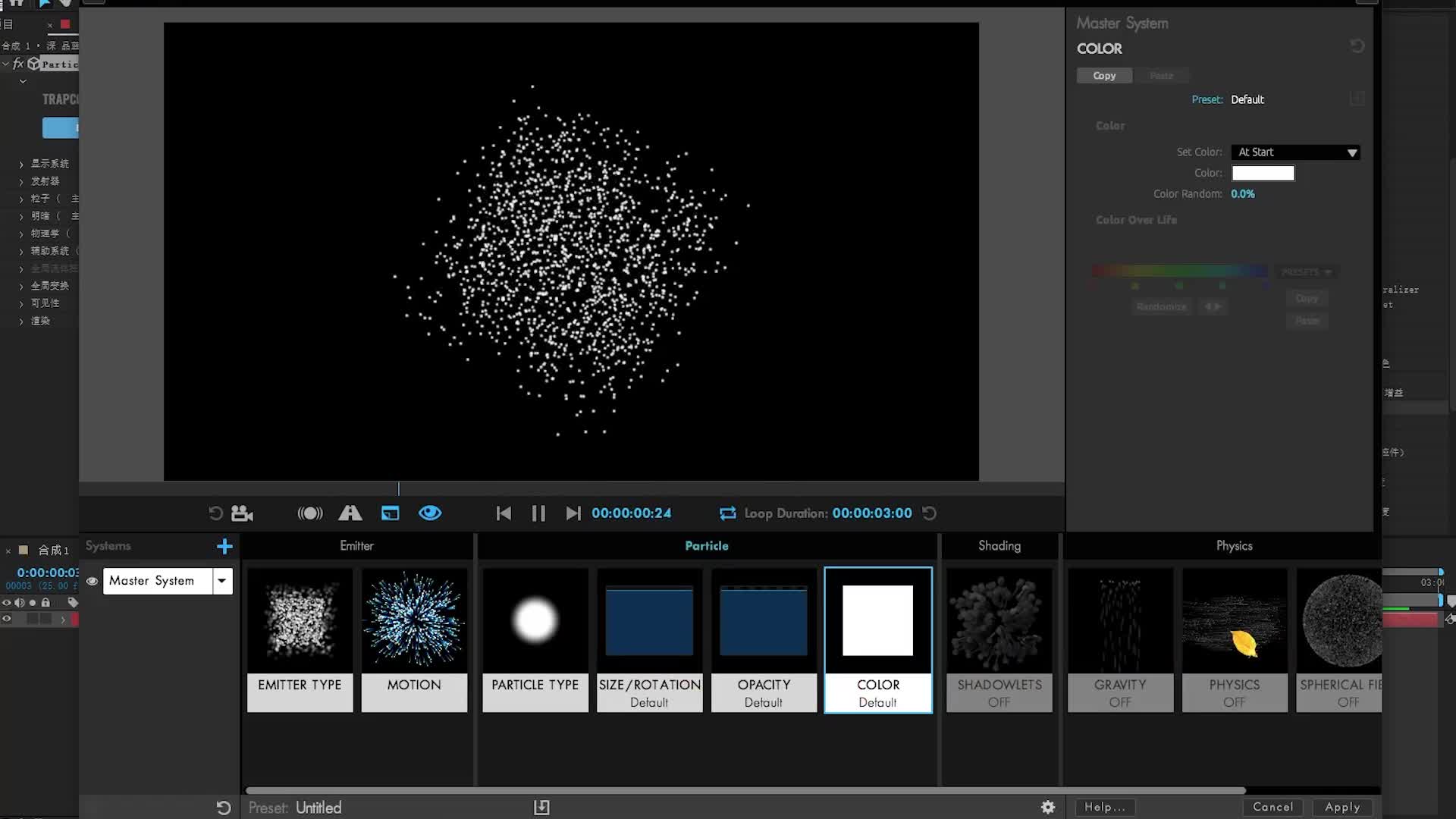
Task: Toggle blue eye visibility in preview toolbar
Action: click(430, 513)
